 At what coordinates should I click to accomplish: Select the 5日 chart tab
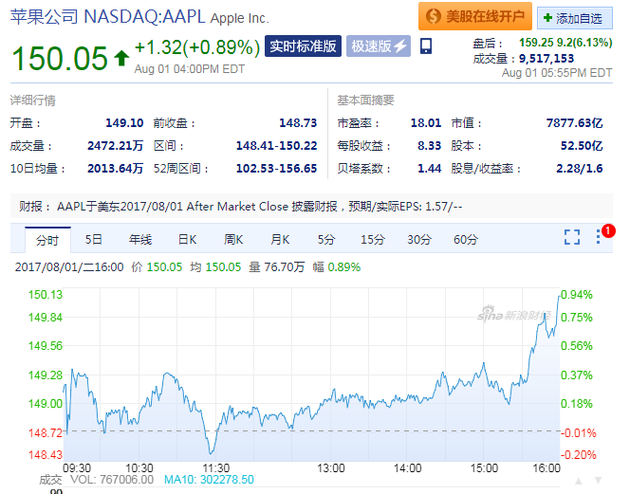(93, 240)
